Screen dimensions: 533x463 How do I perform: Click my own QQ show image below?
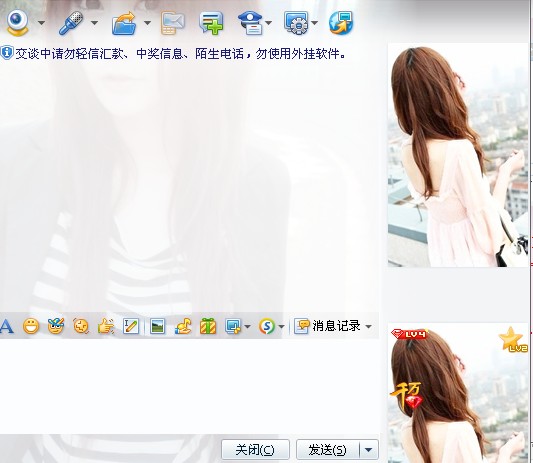click(x=458, y=393)
